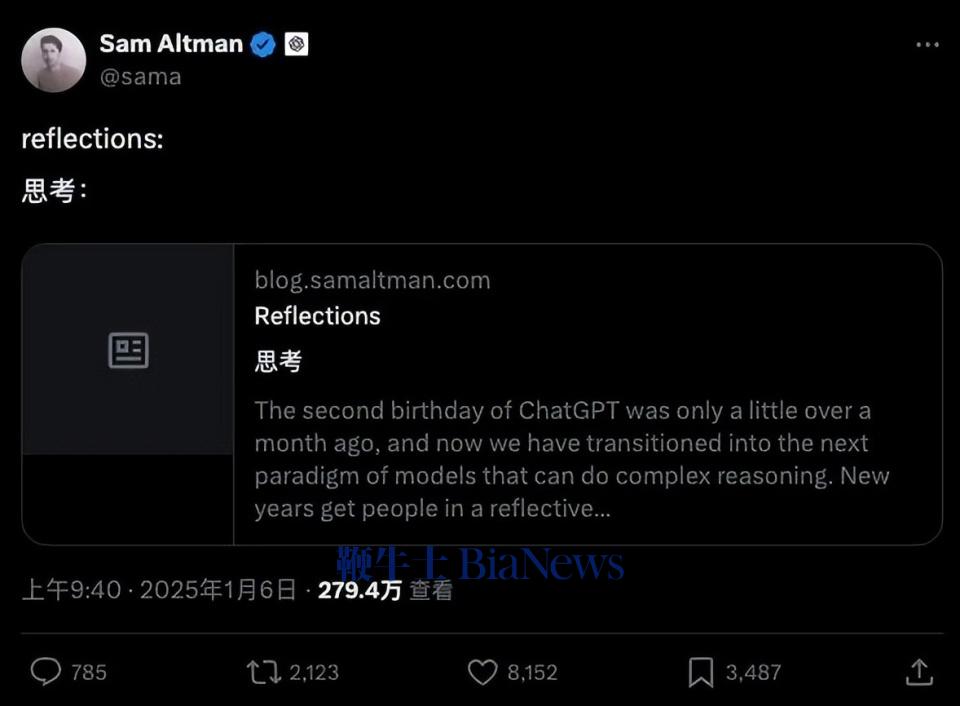Click the retweet arrows icon
960x706 pixels.
[263, 672]
